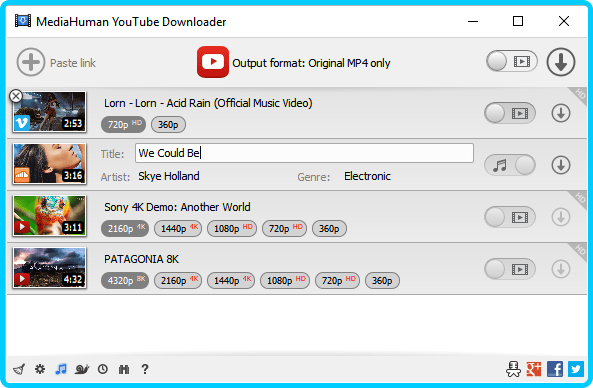Click the broom cleanup icon
This screenshot has height=388, width=593.
(x=19, y=369)
